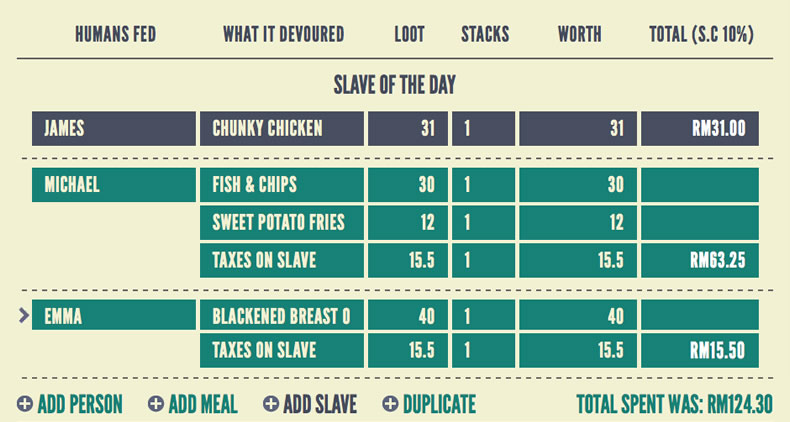This screenshot has width=790, height=422.
Task: Click the plus icon beside Add Meal
Action: (156, 404)
